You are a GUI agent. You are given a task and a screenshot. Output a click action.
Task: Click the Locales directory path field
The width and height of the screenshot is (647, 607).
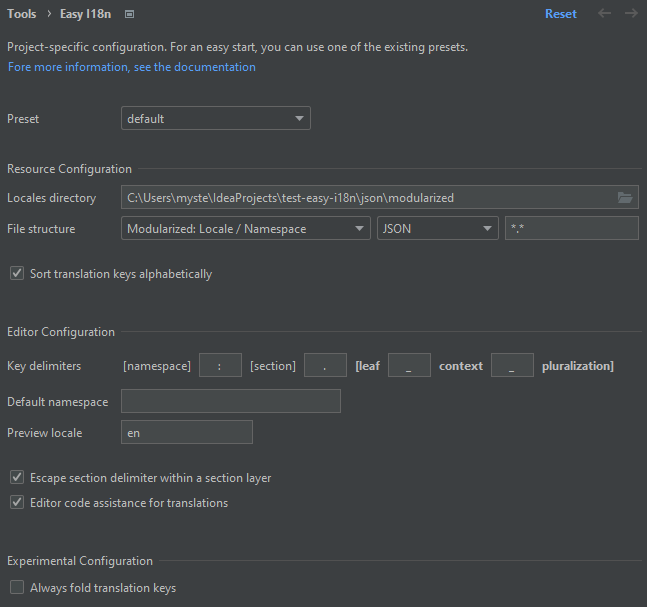(x=365, y=198)
